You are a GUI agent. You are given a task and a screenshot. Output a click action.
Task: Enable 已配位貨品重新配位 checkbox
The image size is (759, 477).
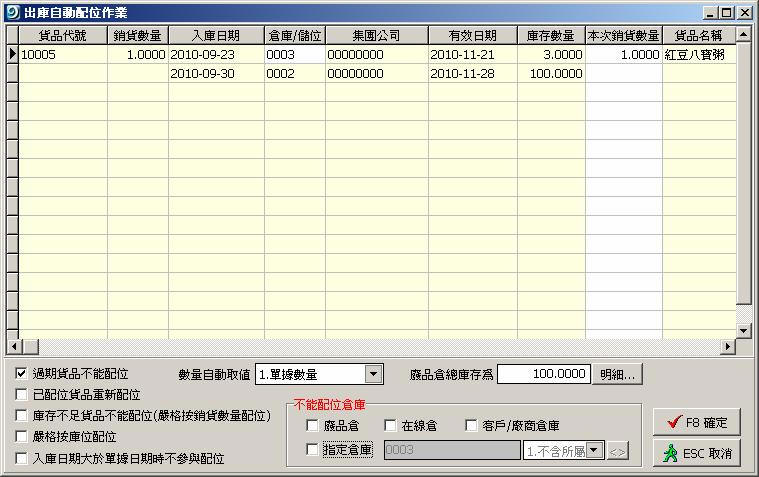(x=22, y=395)
